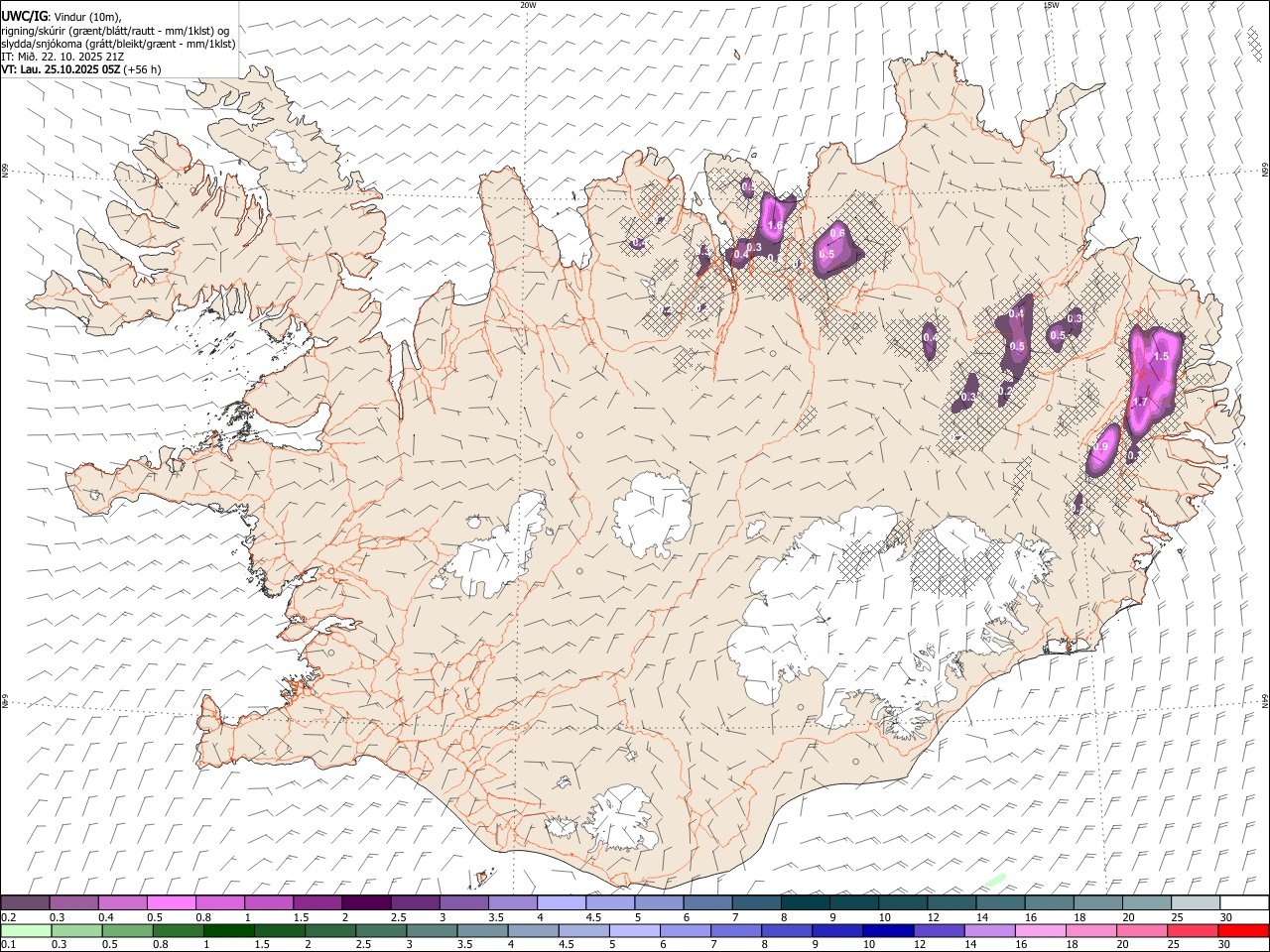Select the 'slydda/snjókoma' legend description line
This screenshot has width=1270, height=952.
coord(118,44)
